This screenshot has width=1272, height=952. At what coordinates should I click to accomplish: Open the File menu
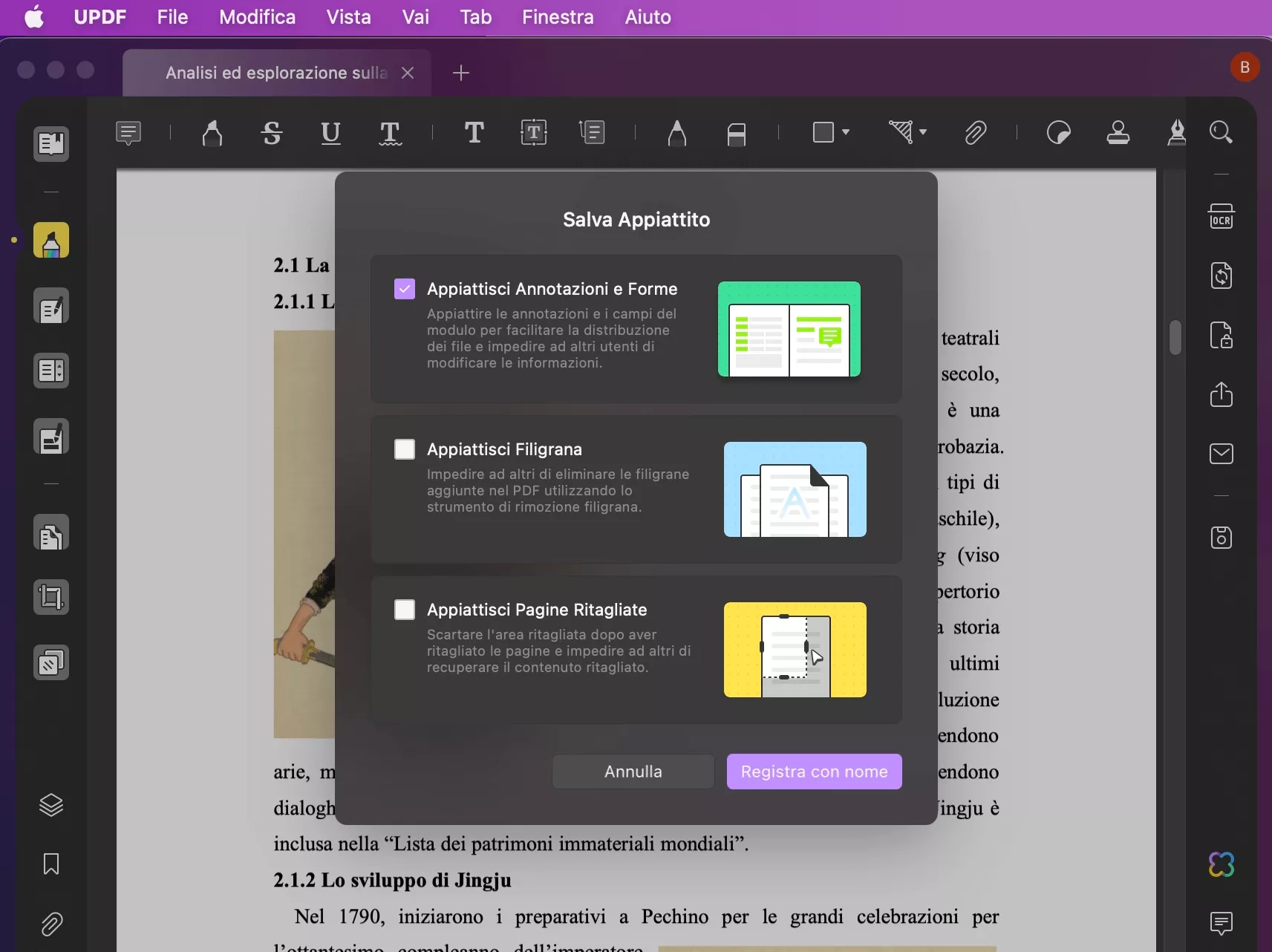point(172,17)
